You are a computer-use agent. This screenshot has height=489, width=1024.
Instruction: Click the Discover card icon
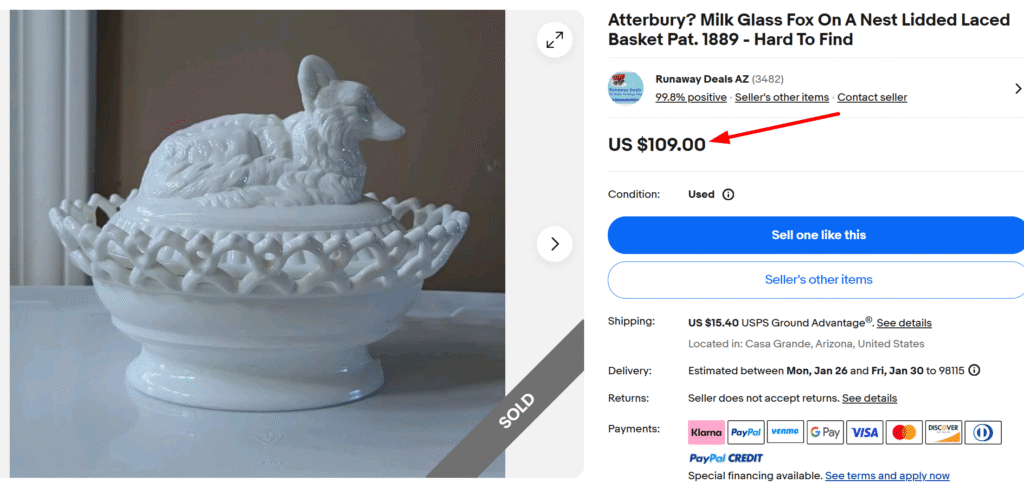(x=943, y=432)
